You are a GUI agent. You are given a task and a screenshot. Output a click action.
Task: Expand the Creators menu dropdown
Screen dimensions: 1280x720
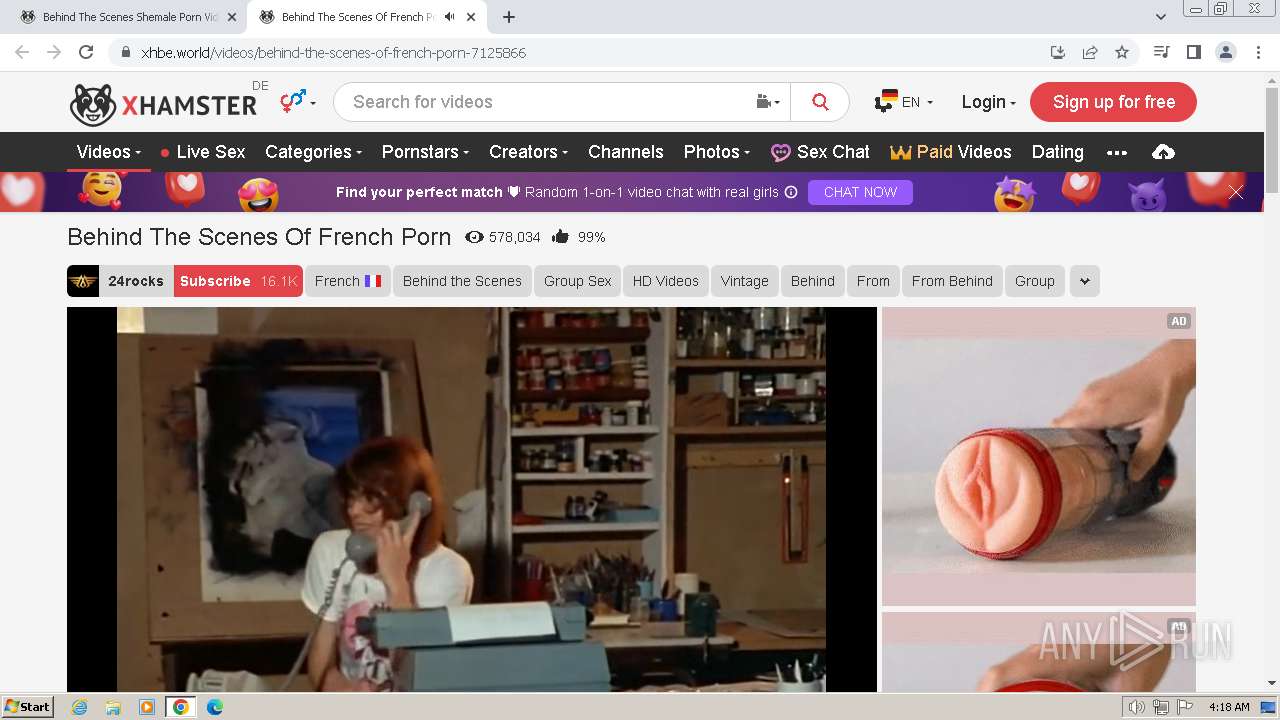click(528, 152)
